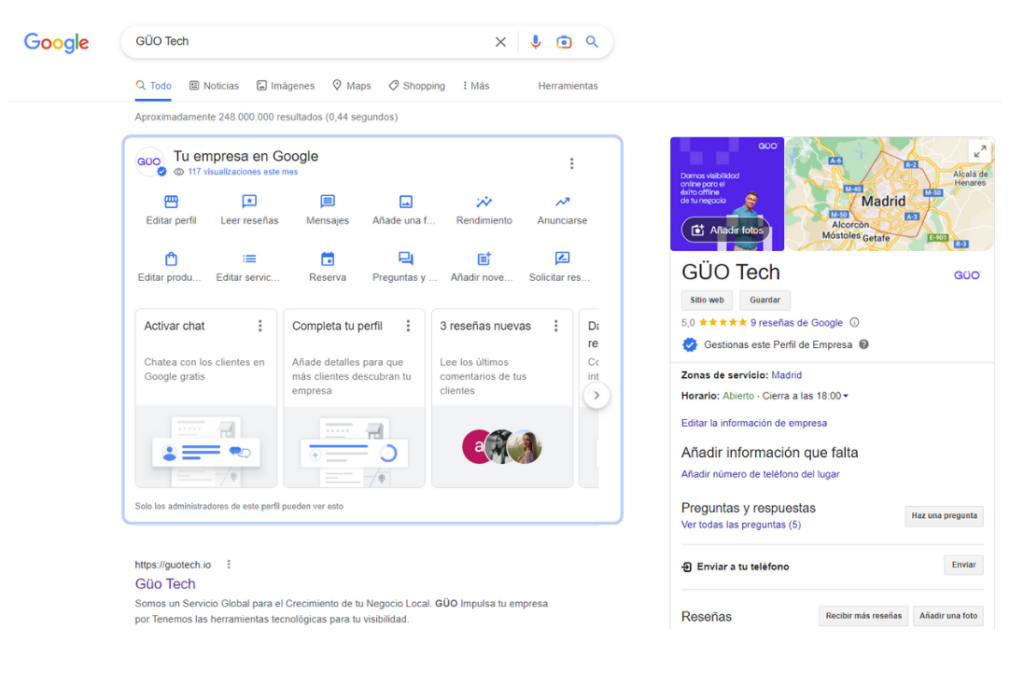Run the search with the magnifying glass icon

click(x=592, y=41)
